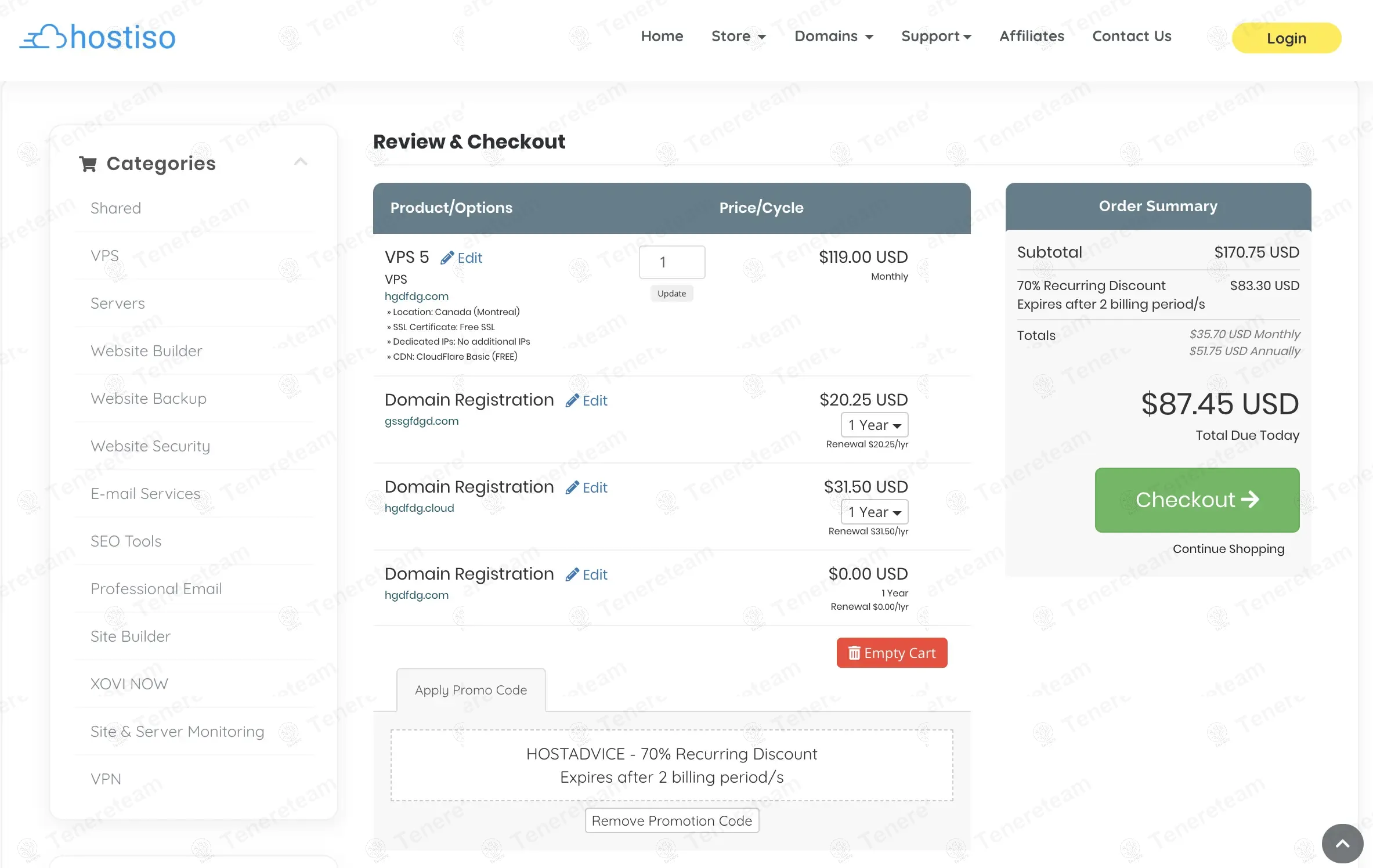
Task: Click Remove Promotion Code button
Action: point(671,820)
